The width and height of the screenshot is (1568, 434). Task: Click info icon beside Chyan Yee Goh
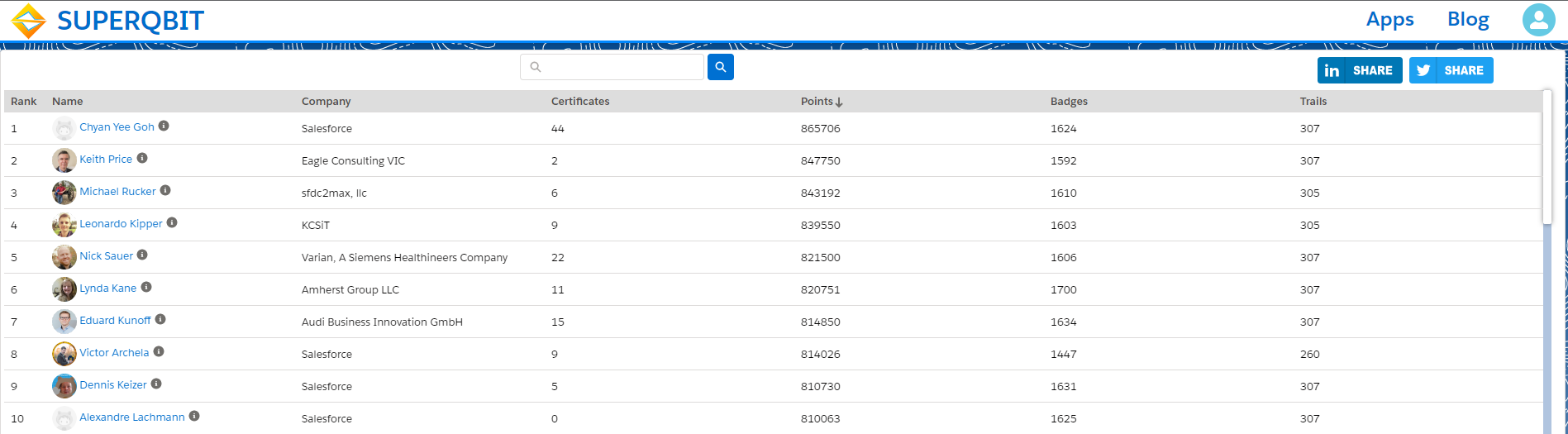click(x=164, y=126)
